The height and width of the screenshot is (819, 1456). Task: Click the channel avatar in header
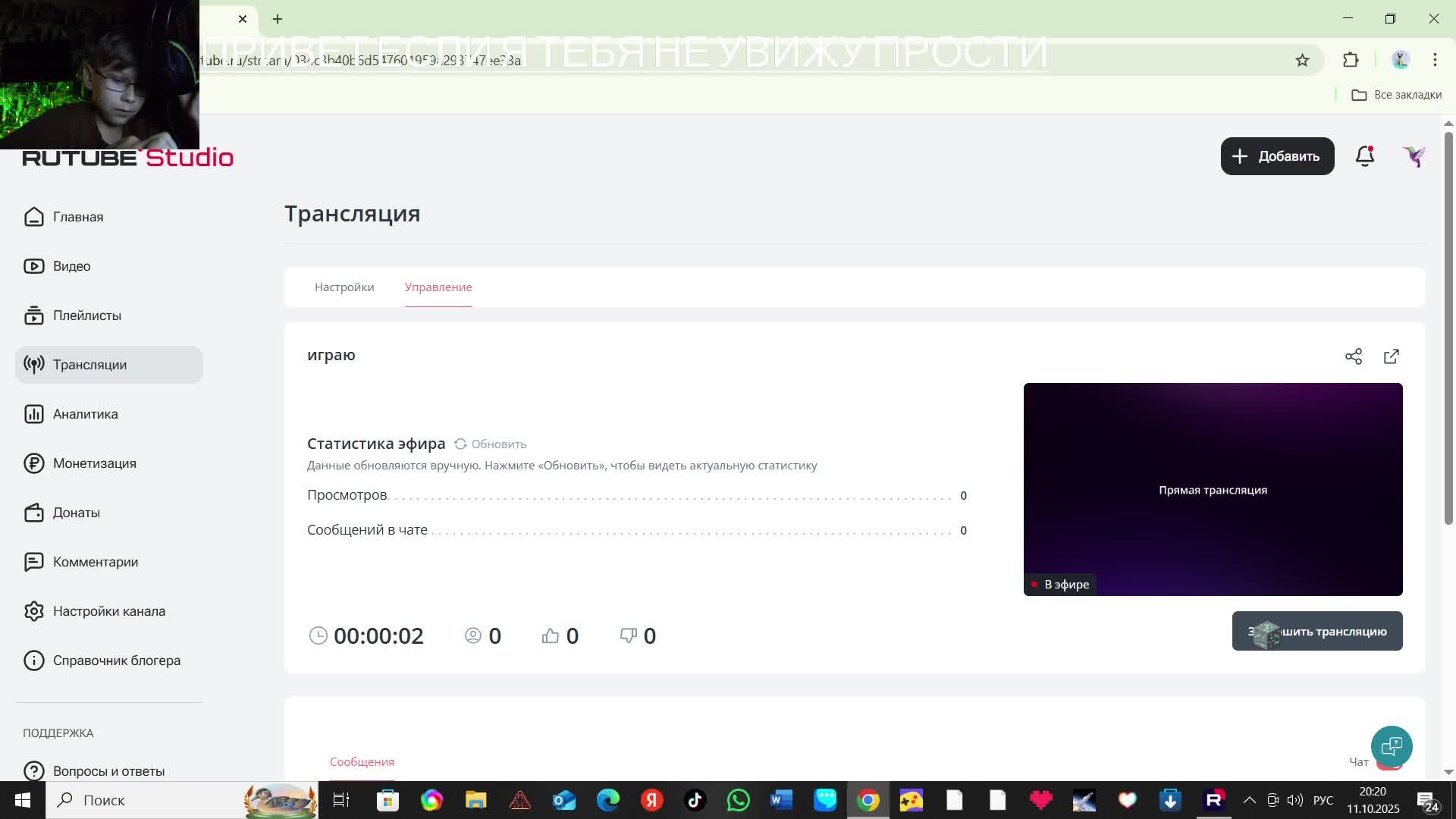pos(1414,156)
